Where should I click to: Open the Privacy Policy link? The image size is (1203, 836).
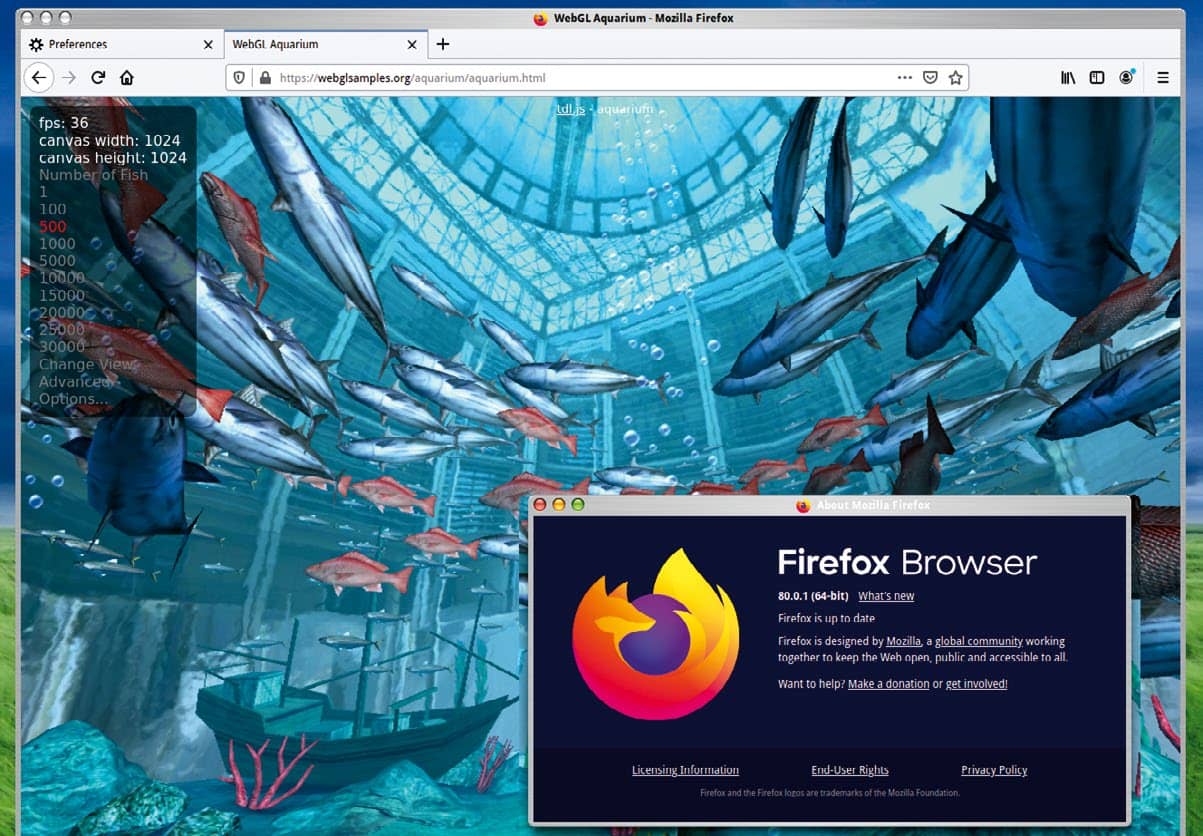994,770
